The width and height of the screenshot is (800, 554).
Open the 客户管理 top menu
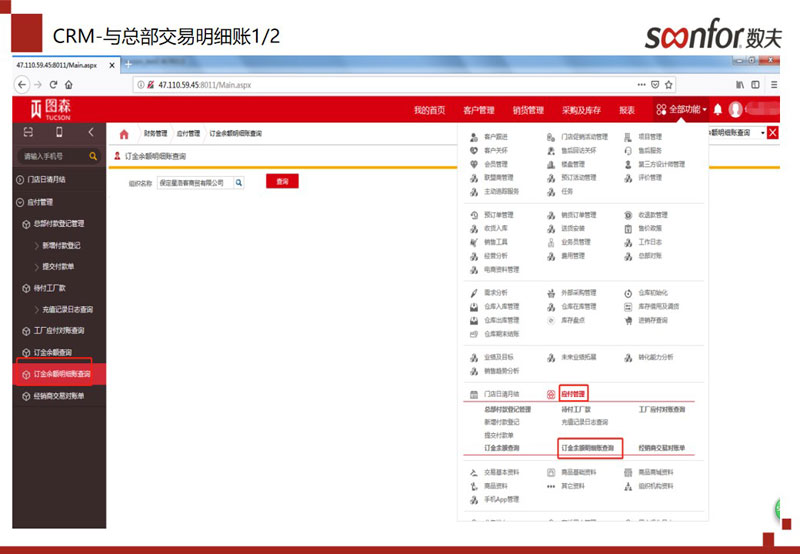(x=479, y=110)
